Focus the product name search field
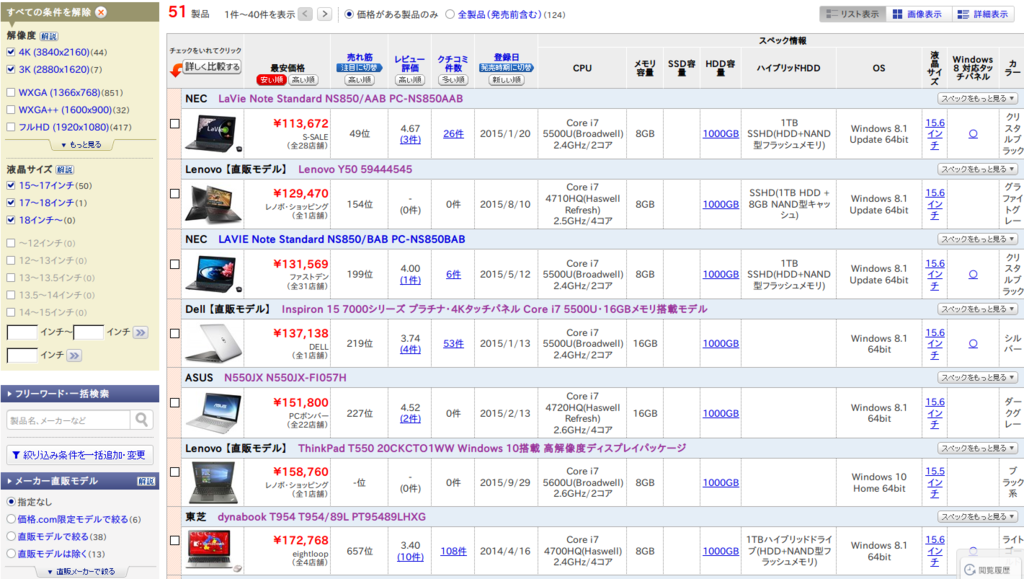The image size is (1024, 579). pyautogui.click(x=68, y=420)
